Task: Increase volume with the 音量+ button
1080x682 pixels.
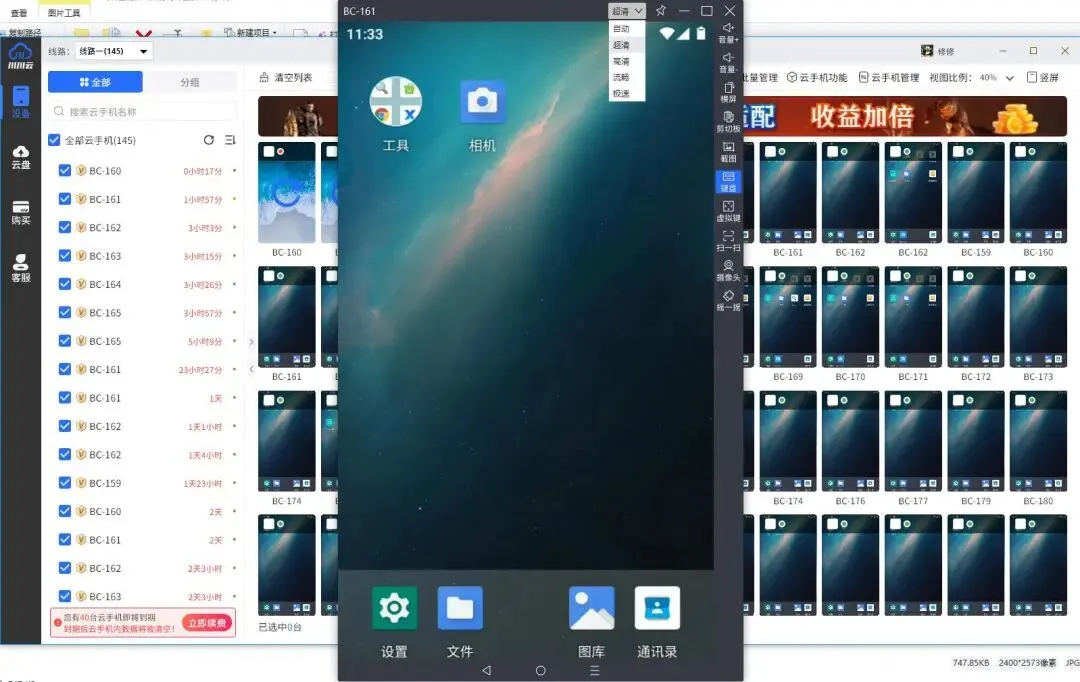Action: point(728,32)
